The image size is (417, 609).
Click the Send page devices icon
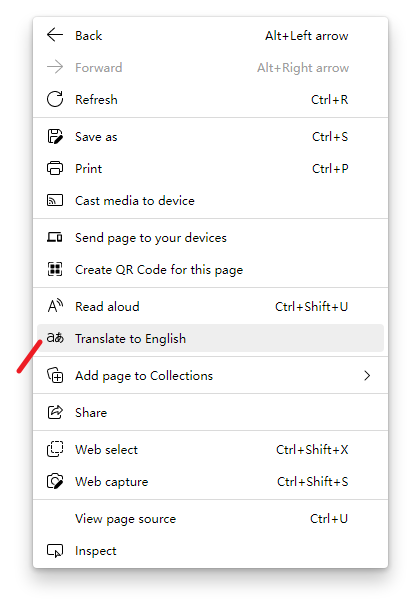[55, 237]
